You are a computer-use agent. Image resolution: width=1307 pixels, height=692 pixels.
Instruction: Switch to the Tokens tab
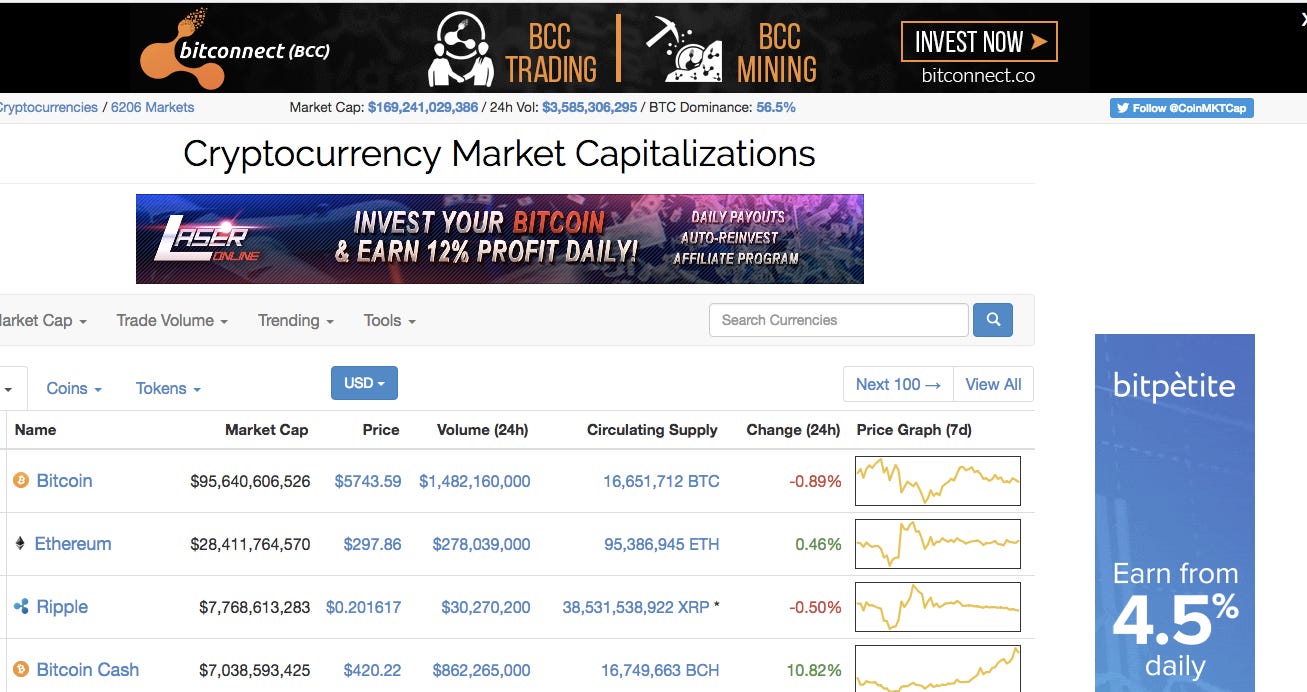click(x=168, y=388)
